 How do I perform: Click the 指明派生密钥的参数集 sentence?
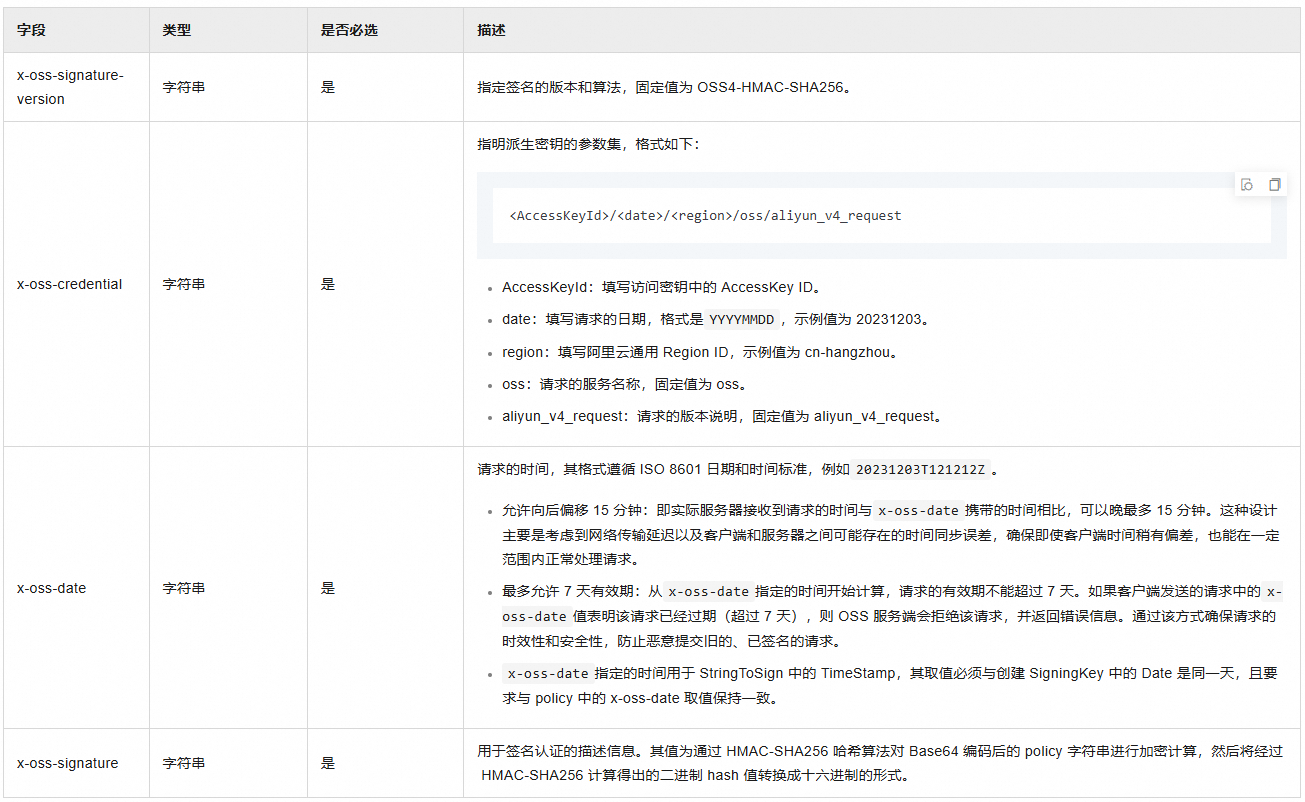(x=590, y=144)
